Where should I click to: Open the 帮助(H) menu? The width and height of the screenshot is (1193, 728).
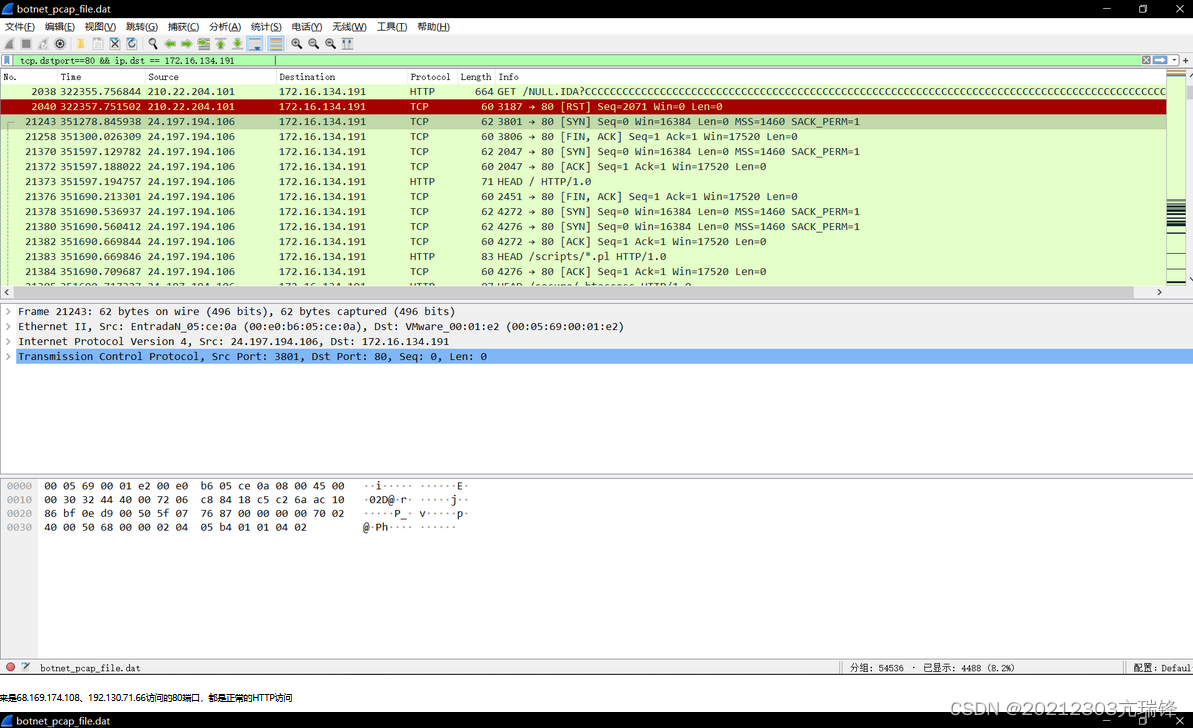[433, 27]
